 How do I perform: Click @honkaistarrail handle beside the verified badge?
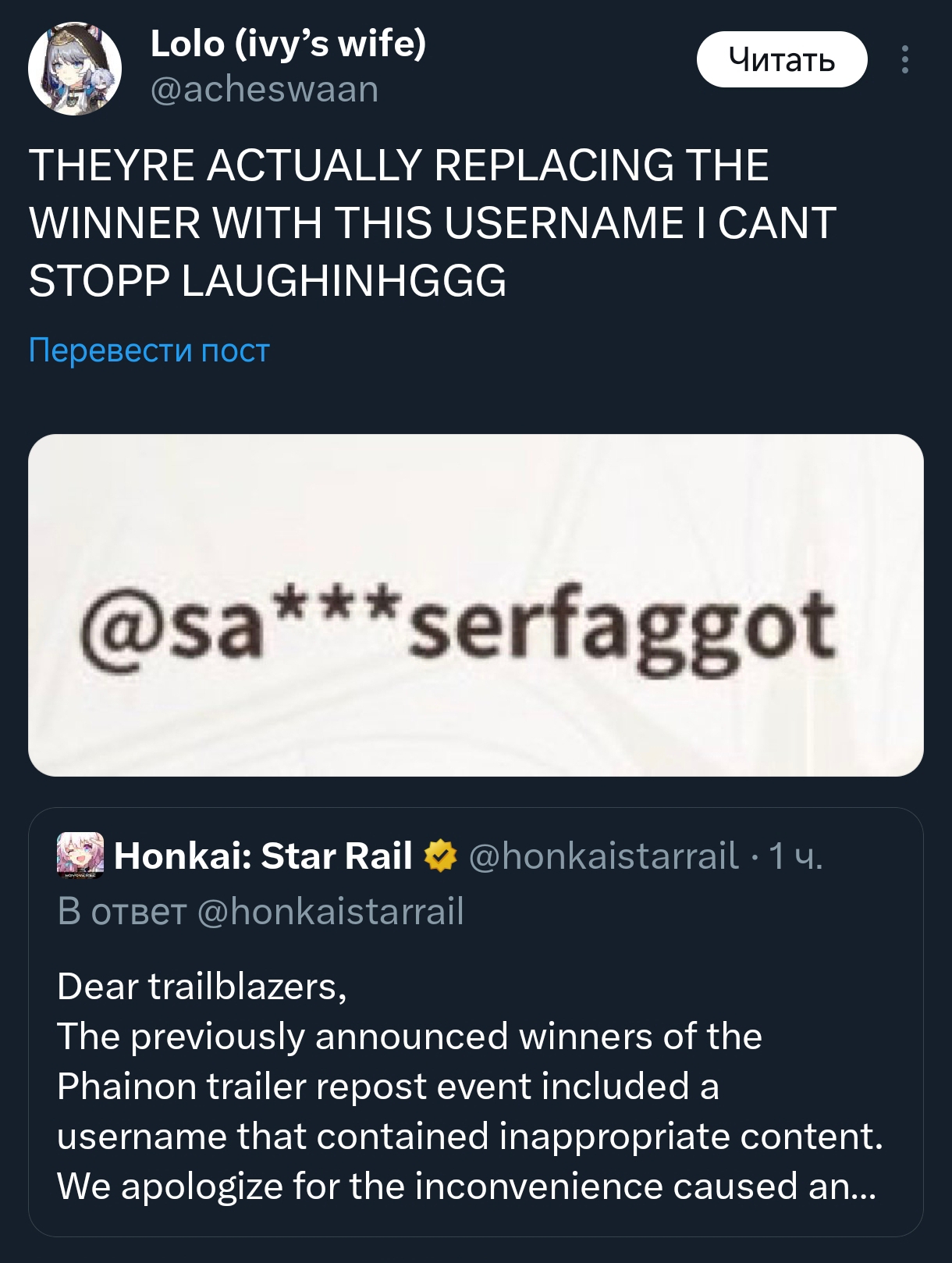[603, 856]
